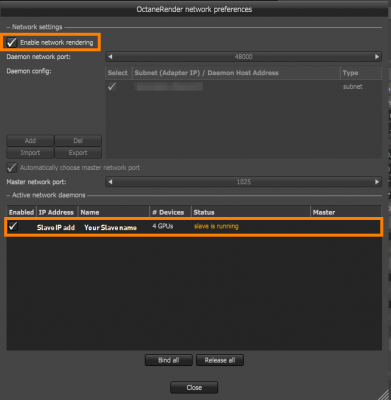Click the Del button
This screenshot has height=400, width=391.
click(x=78, y=141)
